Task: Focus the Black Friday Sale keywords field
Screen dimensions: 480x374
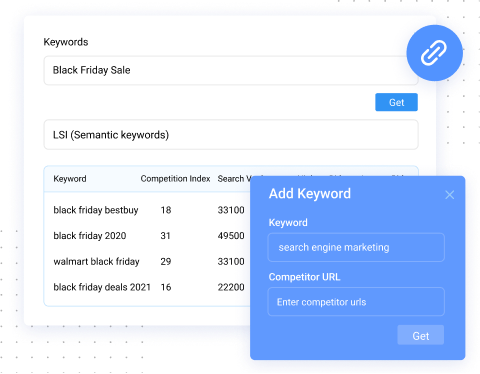Action: 231,70
